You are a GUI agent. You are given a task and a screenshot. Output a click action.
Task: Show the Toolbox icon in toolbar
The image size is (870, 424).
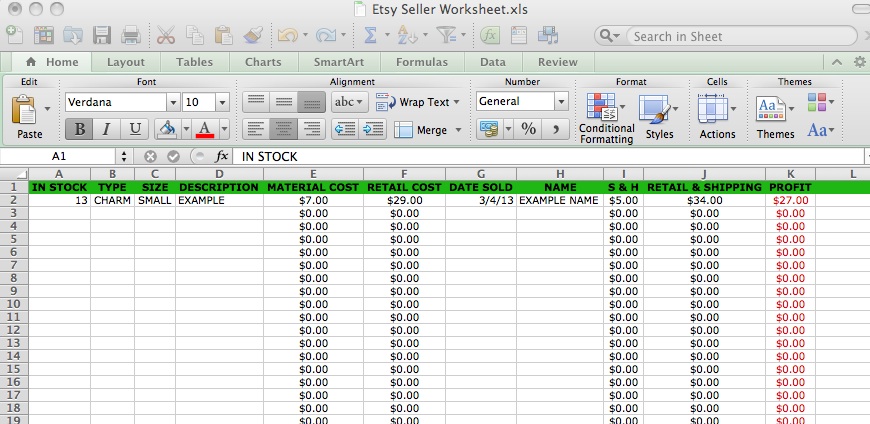pos(519,36)
